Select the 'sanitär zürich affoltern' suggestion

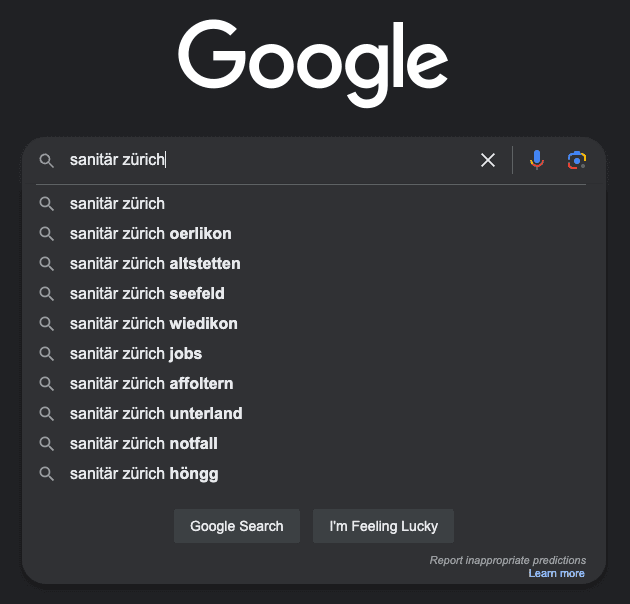[152, 384]
